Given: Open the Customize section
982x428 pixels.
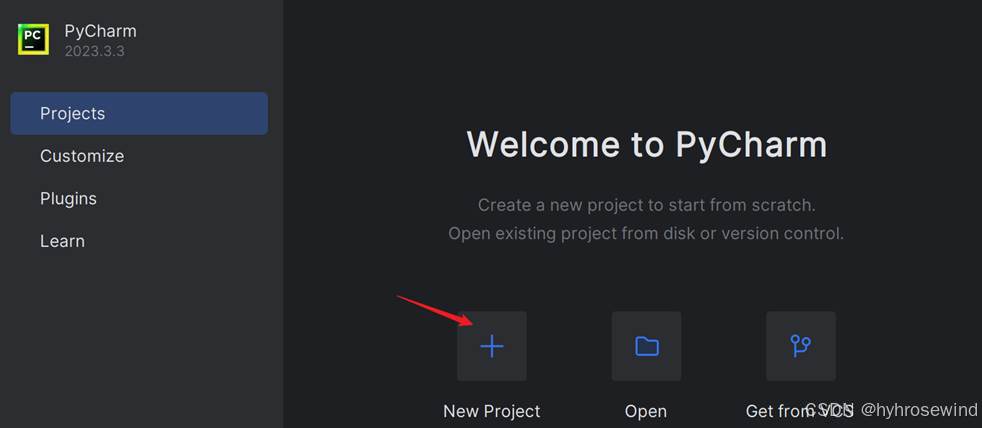Looking at the screenshot, I should [82, 156].
